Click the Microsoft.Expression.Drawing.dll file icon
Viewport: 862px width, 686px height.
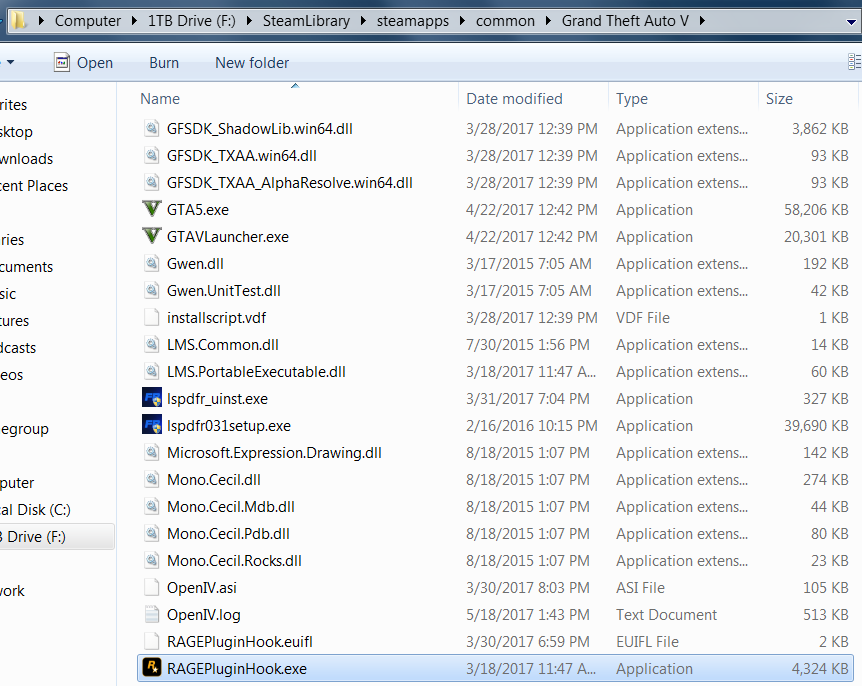pyautogui.click(x=152, y=452)
